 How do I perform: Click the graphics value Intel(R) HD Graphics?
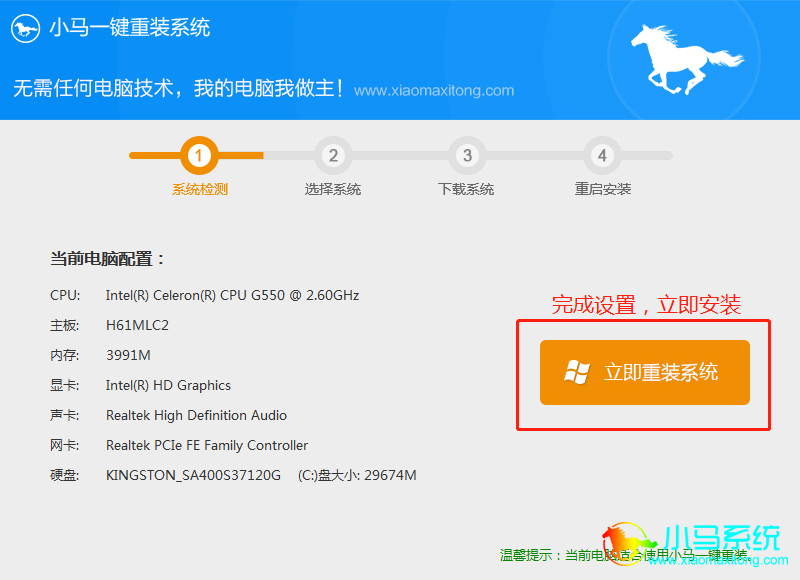click(168, 385)
